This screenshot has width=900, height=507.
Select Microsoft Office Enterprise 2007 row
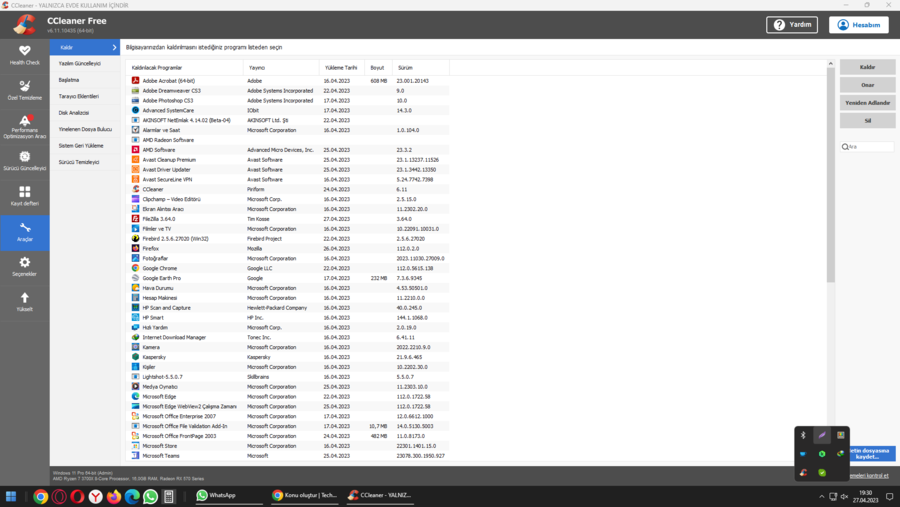[x=288, y=416]
